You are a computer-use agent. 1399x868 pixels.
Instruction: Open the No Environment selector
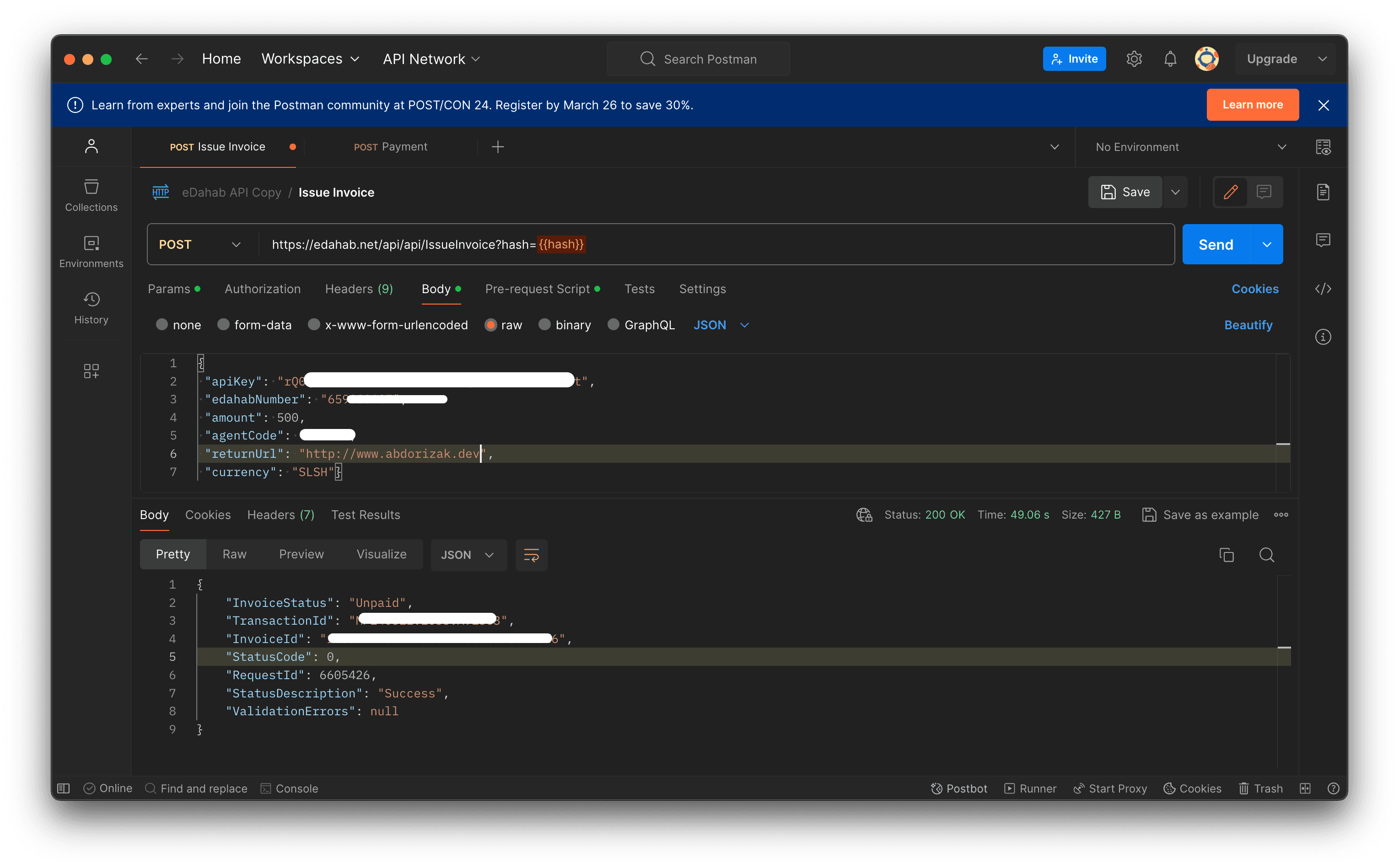(x=1190, y=147)
